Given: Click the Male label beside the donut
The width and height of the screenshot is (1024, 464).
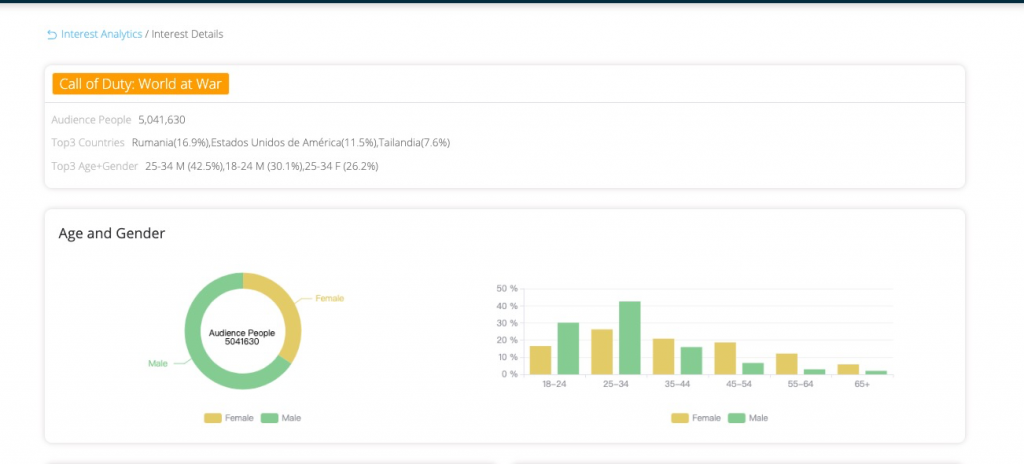Looking at the screenshot, I should click(x=157, y=363).
